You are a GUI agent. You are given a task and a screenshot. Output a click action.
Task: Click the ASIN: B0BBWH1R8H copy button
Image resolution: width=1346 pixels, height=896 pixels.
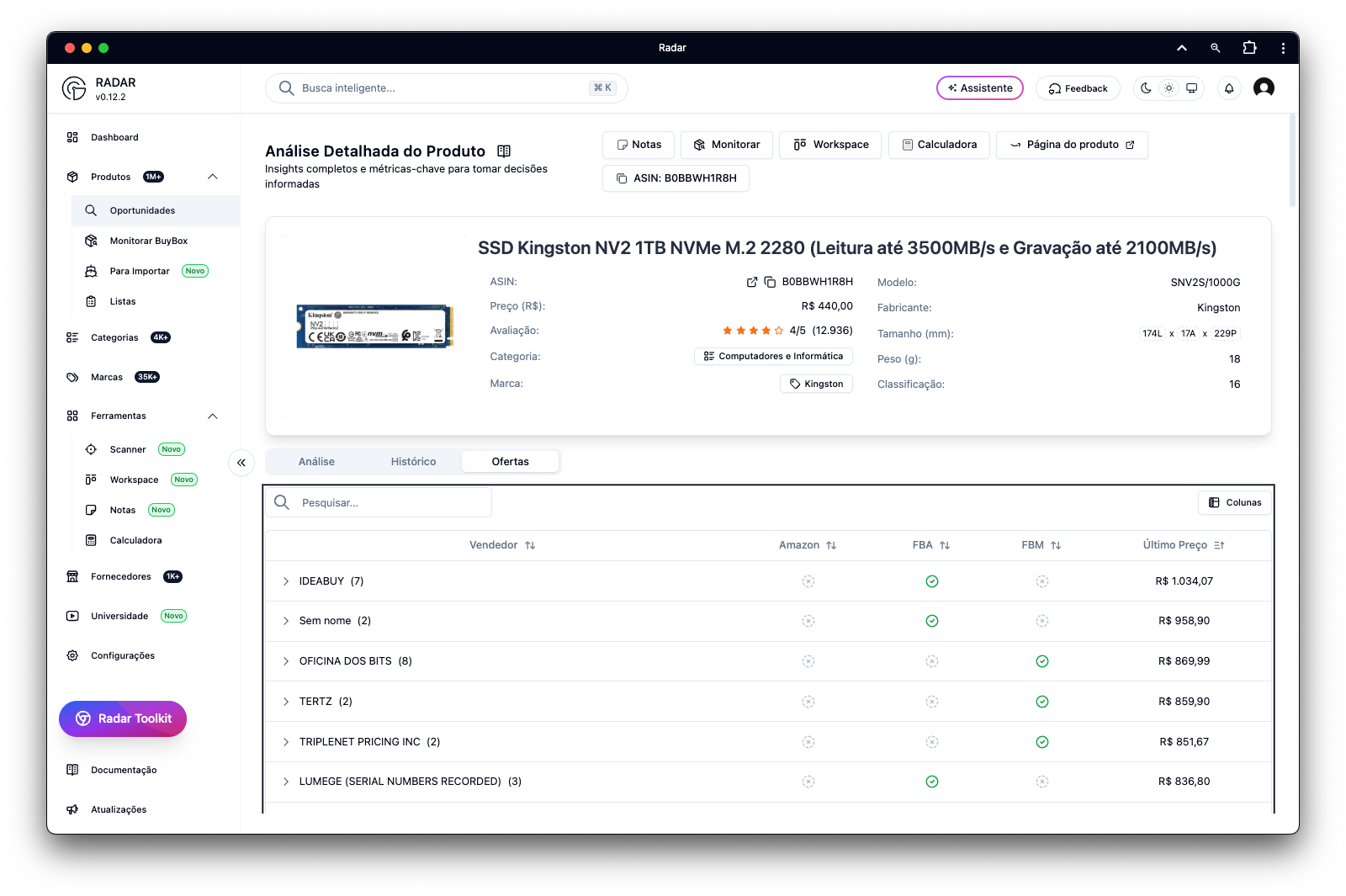tap(676, 178)
